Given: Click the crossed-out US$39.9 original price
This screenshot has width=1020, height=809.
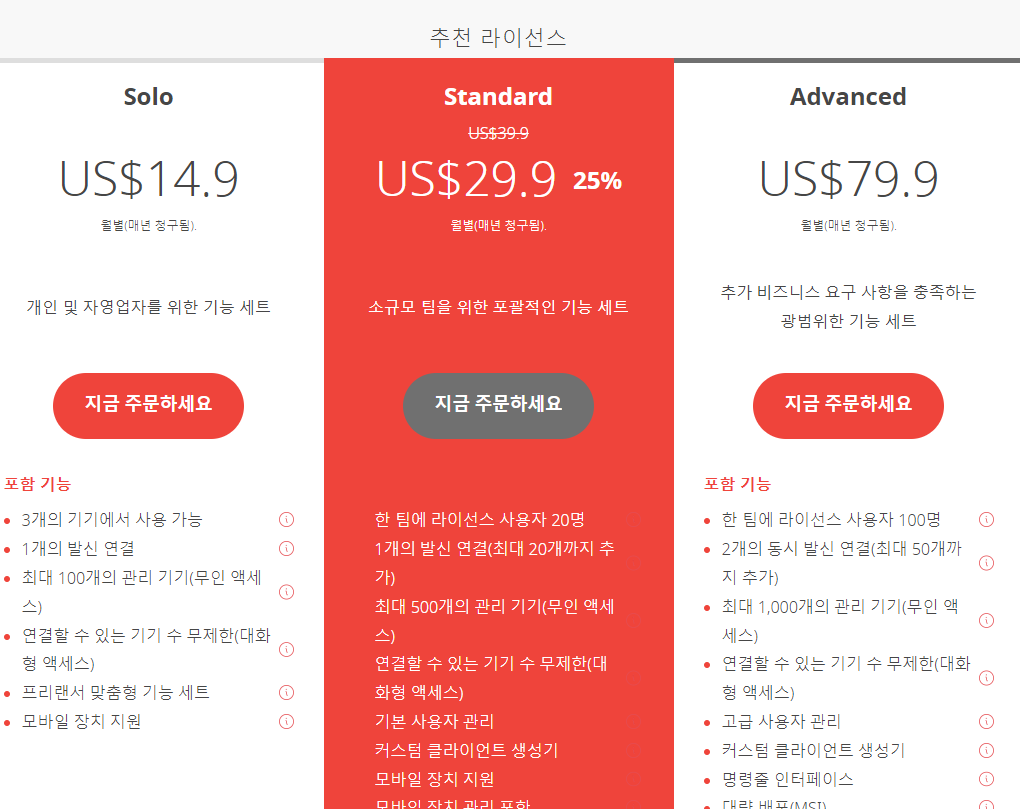Looking at the screenshot, I should pos(498,133).
